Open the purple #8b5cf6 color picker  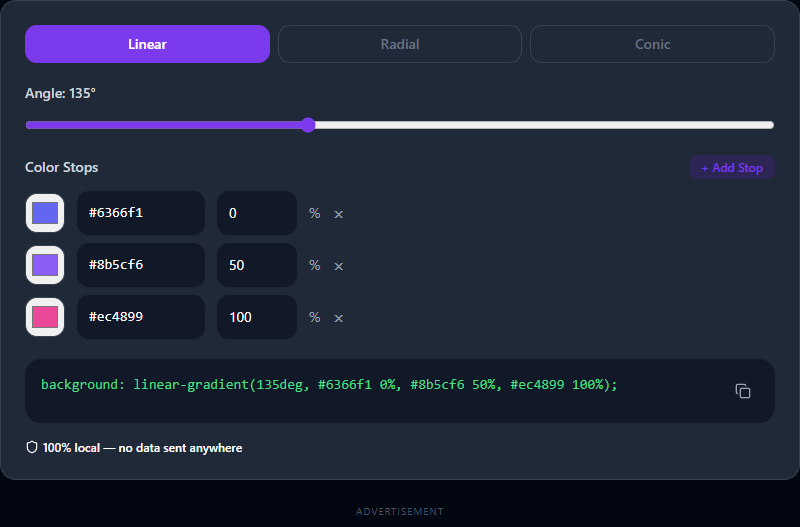click(x=45, y=265)
